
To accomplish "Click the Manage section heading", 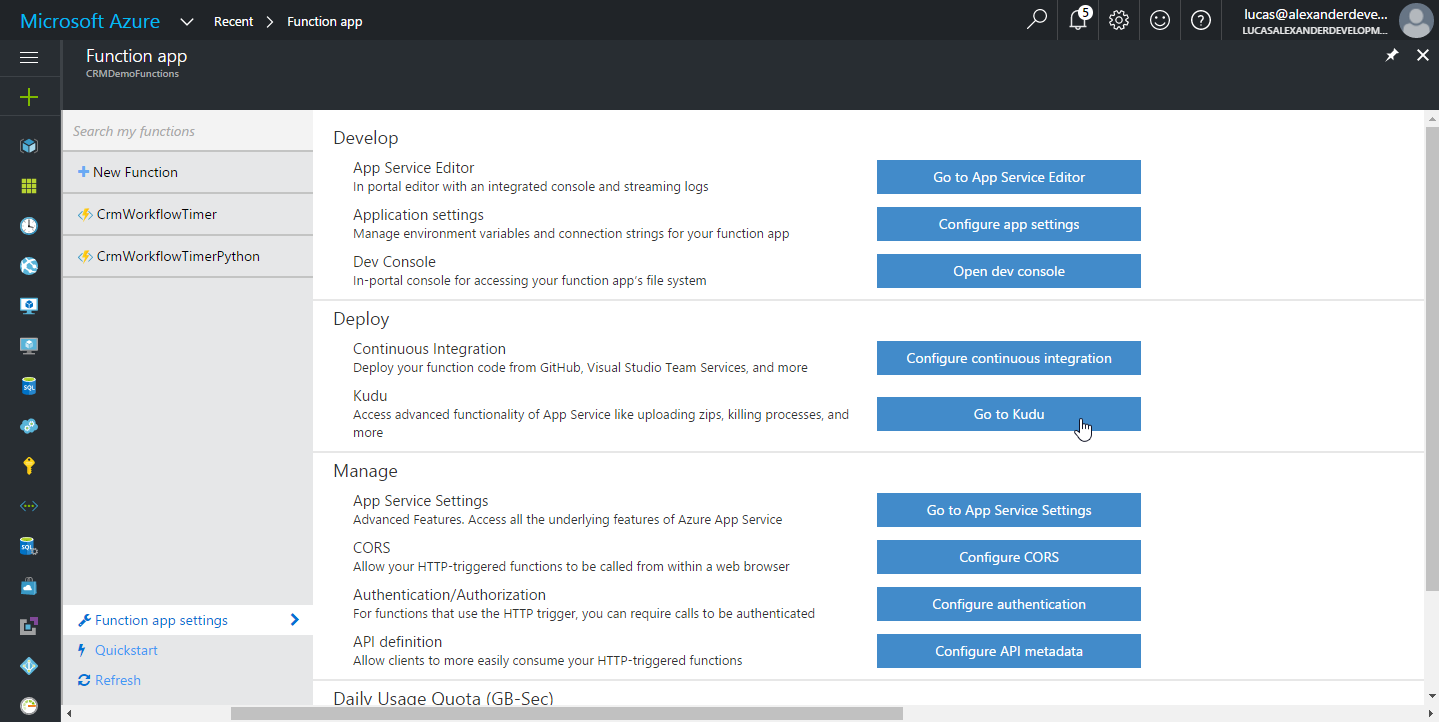I will pos(365,471).
